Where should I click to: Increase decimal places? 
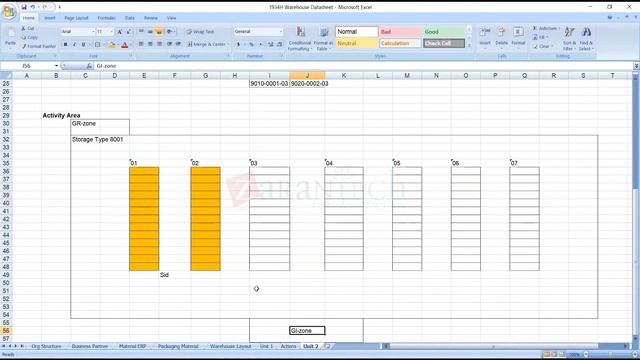tap(271, 44)
